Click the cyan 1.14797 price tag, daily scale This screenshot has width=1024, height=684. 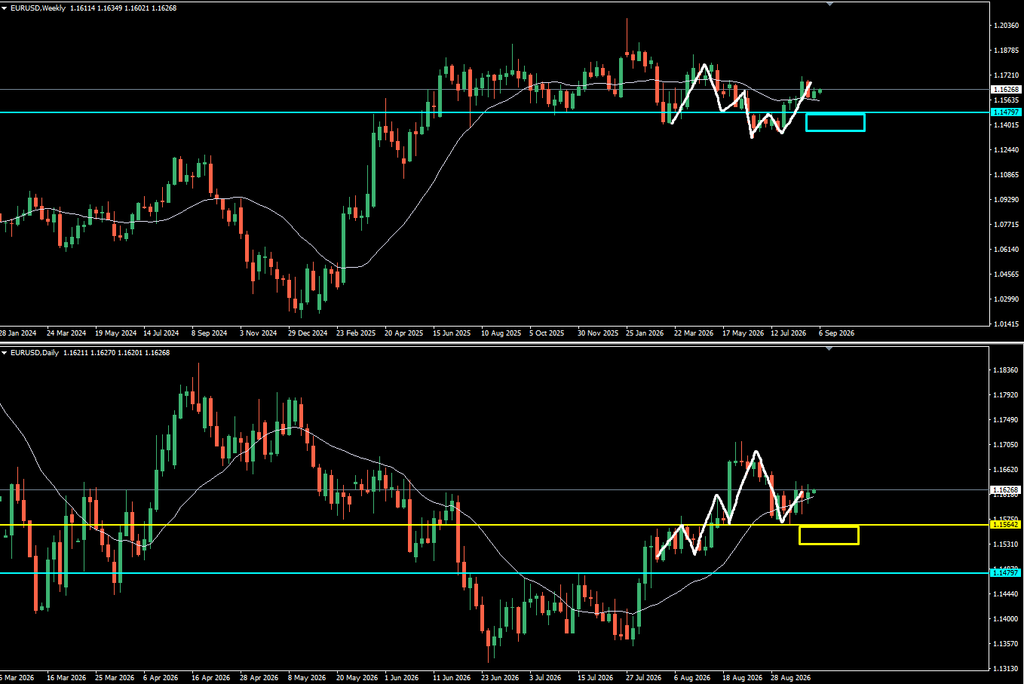click(1006, 573)
